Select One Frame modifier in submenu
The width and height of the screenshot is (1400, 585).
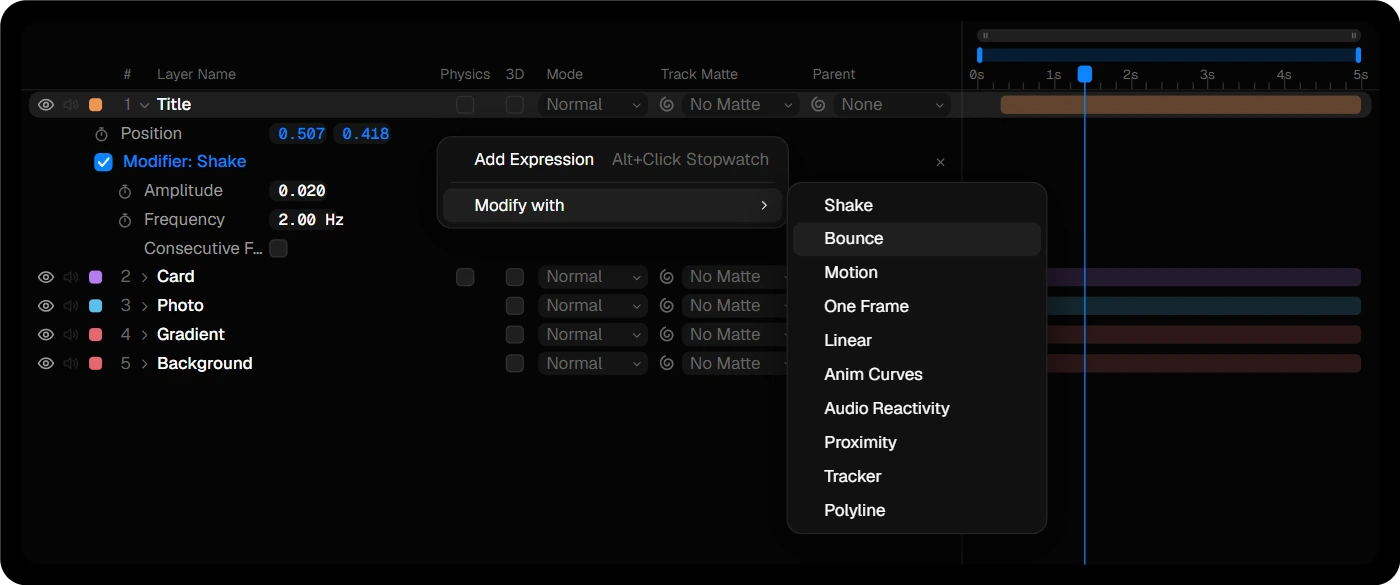[x=917, y=307]
